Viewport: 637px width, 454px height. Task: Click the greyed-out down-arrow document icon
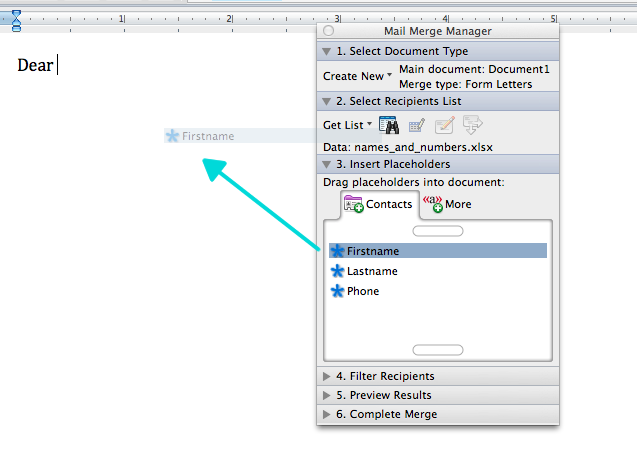point(472,125)
